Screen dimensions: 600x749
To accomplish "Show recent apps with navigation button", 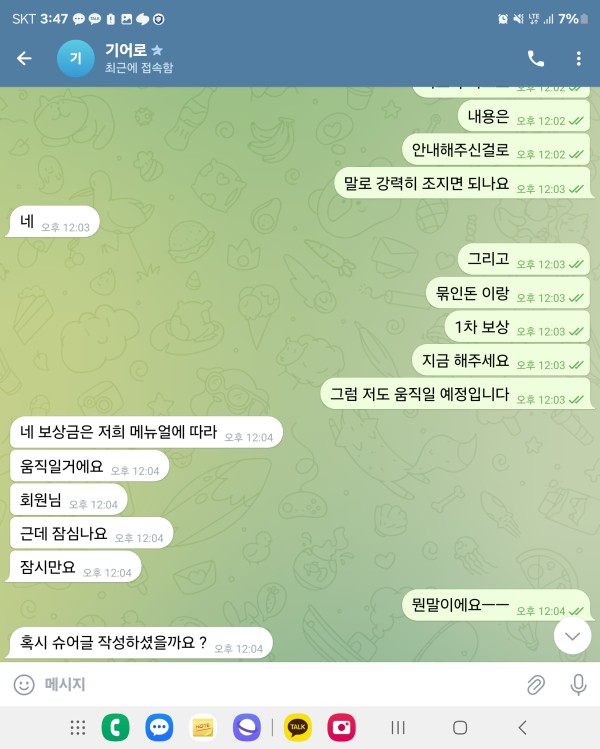I will (398, 728).
